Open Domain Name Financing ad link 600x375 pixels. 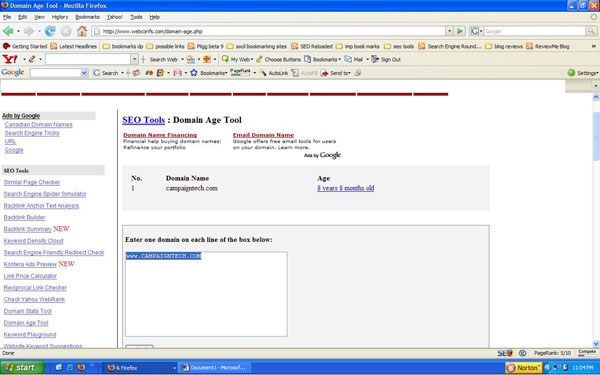(160, 135)
